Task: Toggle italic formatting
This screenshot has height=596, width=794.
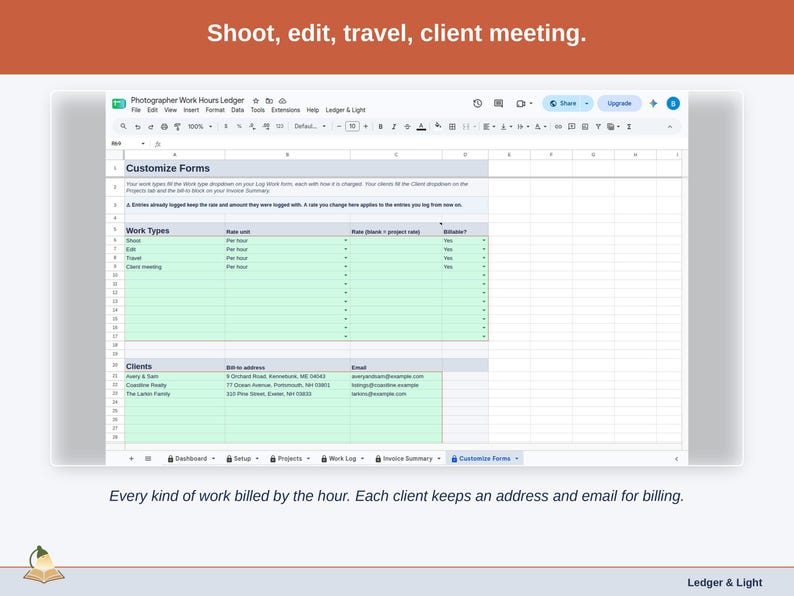Action: (393, 127)
